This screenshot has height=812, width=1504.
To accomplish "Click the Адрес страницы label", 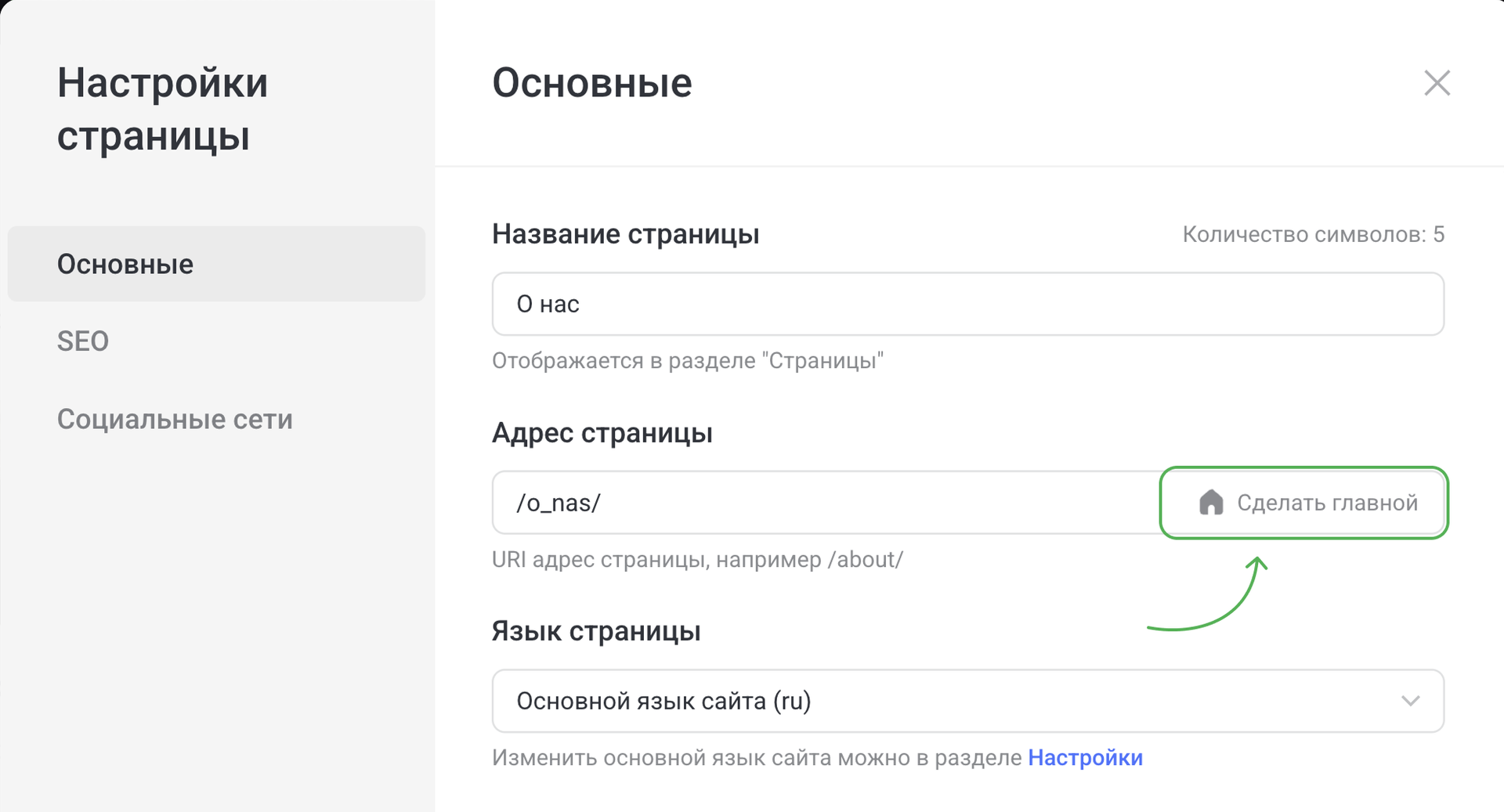I will pos(602,433).
